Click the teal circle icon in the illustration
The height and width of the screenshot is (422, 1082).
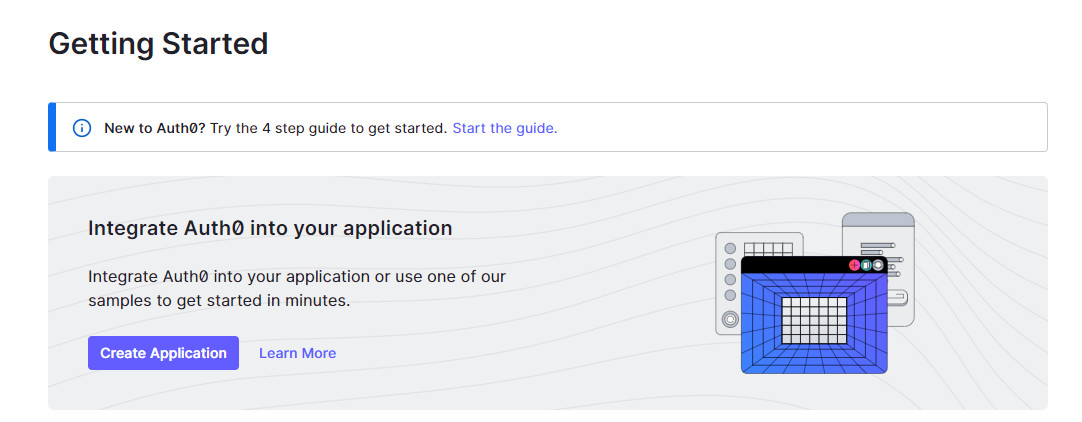[x=866, y=265]
